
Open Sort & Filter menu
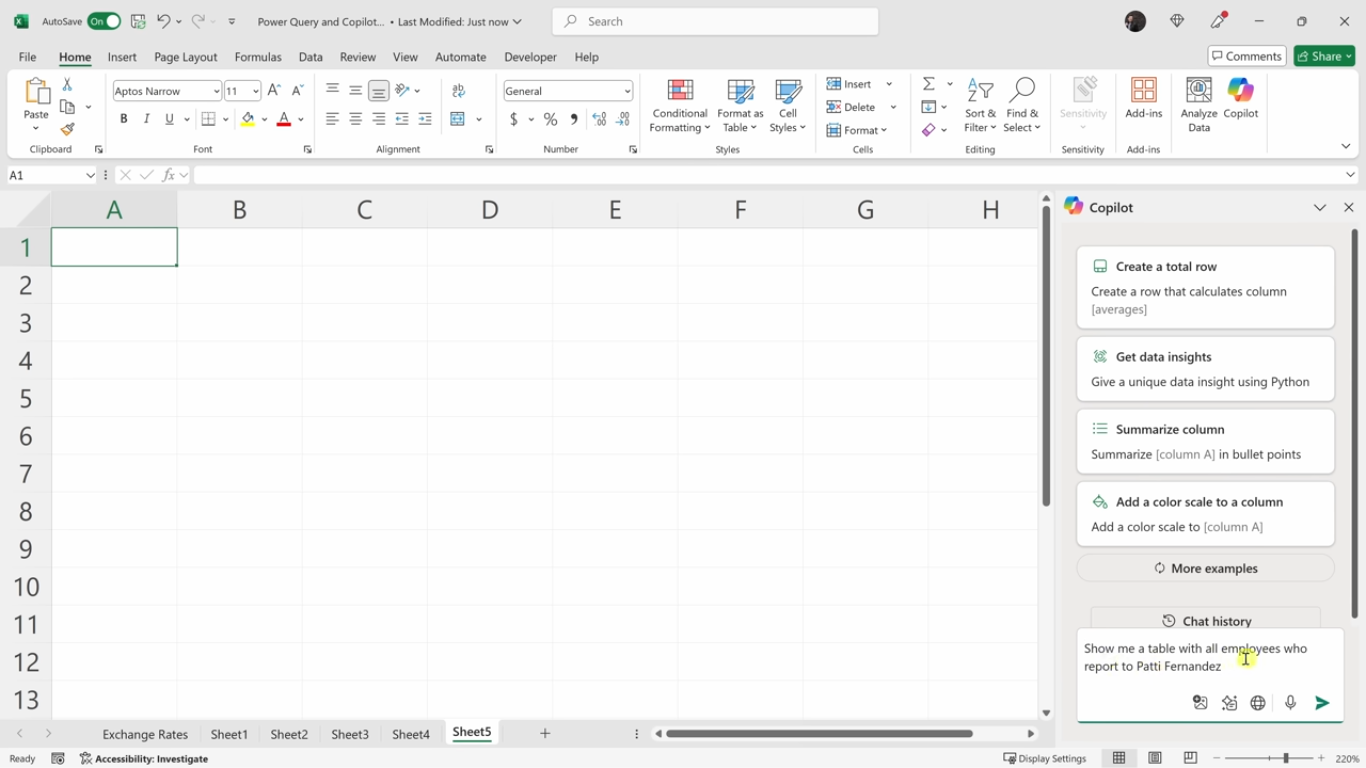[x=981, y=106]
